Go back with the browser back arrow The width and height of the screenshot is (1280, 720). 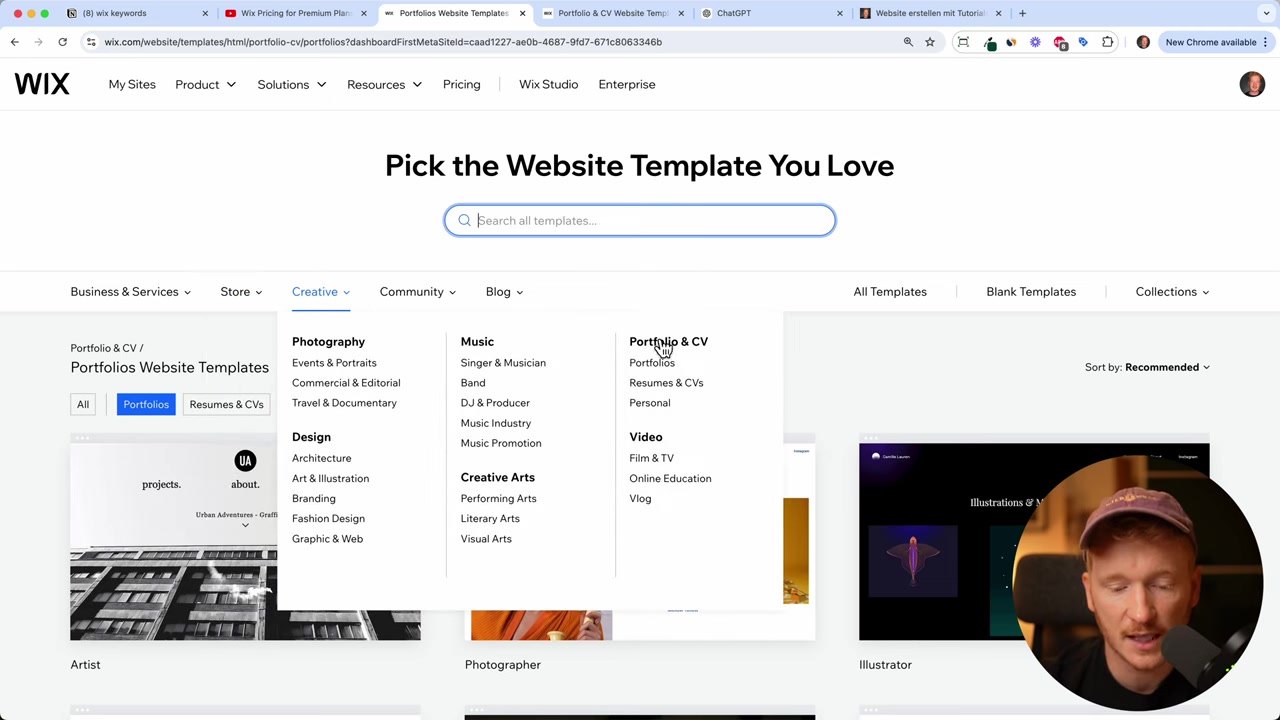[15, 42]
